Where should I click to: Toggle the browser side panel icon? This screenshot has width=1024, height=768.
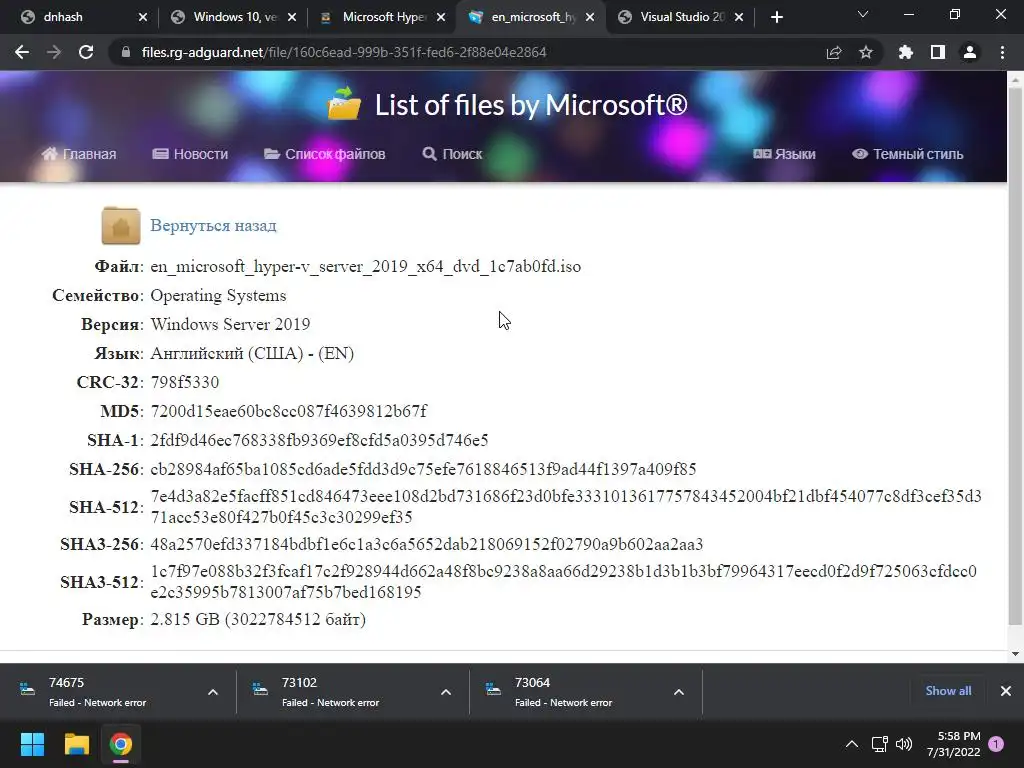938,52
